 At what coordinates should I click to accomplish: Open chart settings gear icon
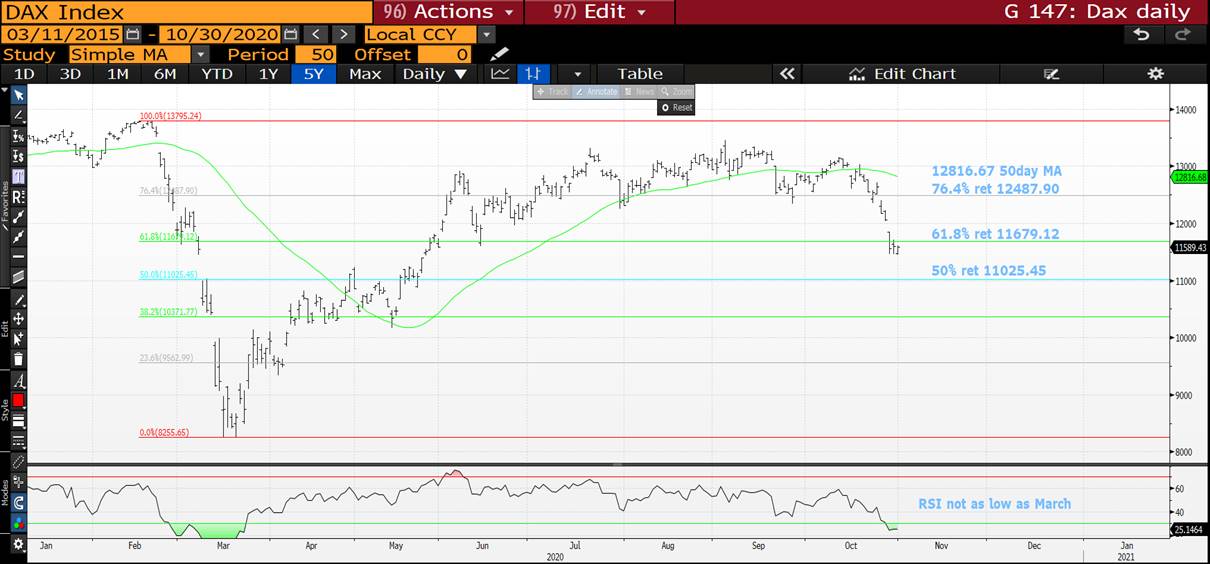[1155, 74]
